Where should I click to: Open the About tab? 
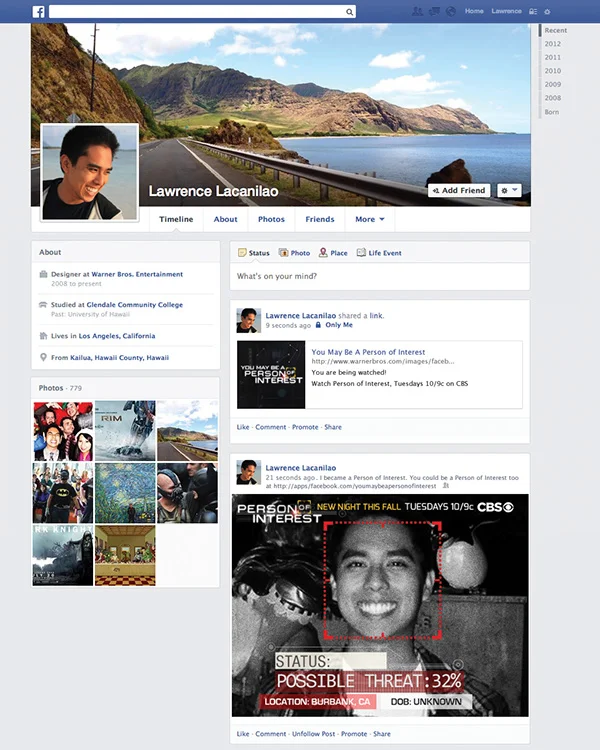pos(225,219)
